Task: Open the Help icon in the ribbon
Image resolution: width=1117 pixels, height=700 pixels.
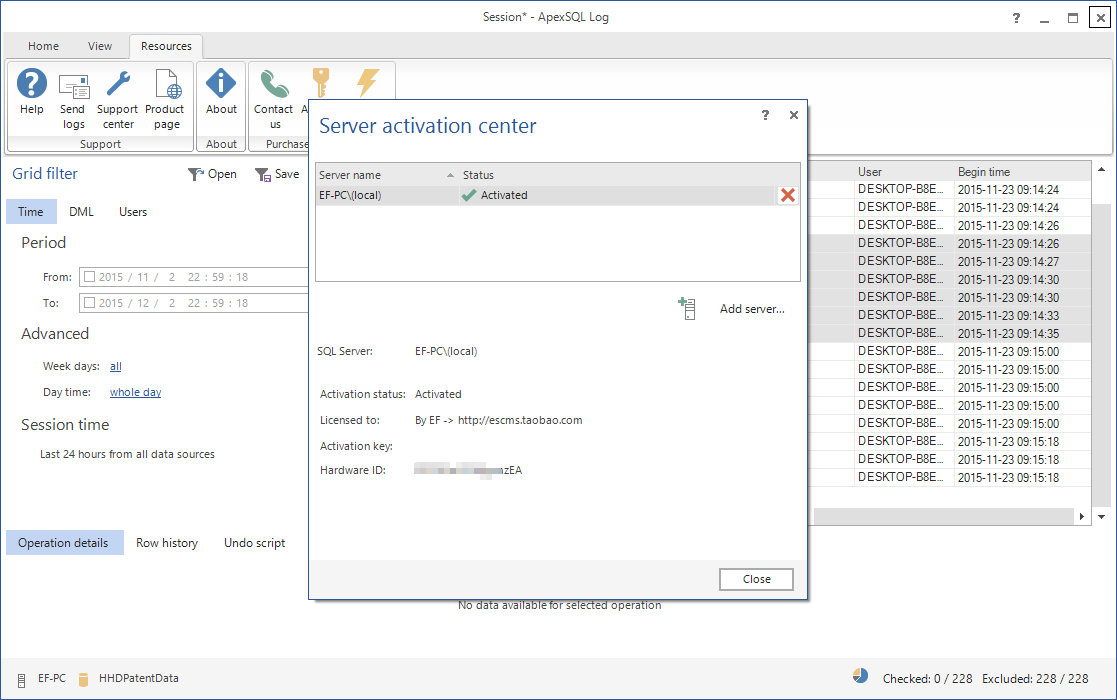Action: [31, 83]
